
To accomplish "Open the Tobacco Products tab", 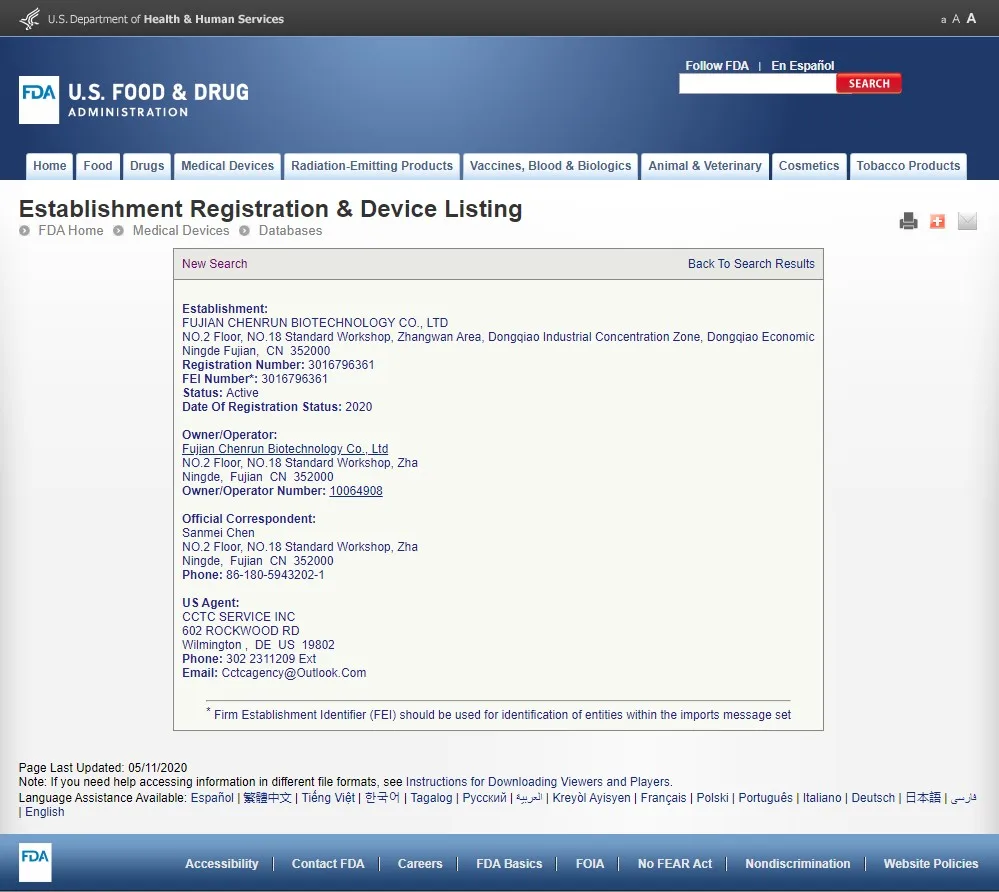I will (x=908, y=166).
